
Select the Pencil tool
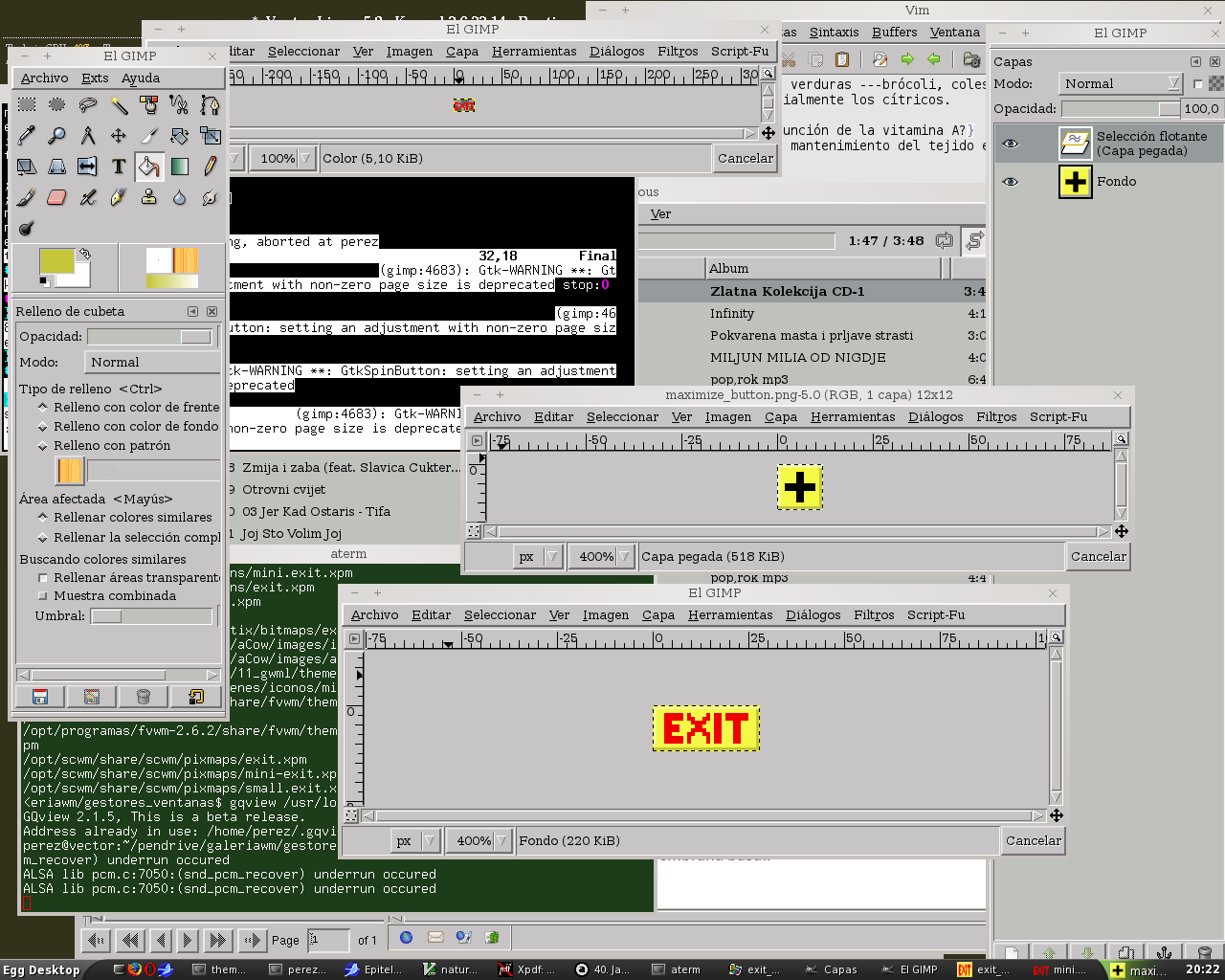click(211, 167)
